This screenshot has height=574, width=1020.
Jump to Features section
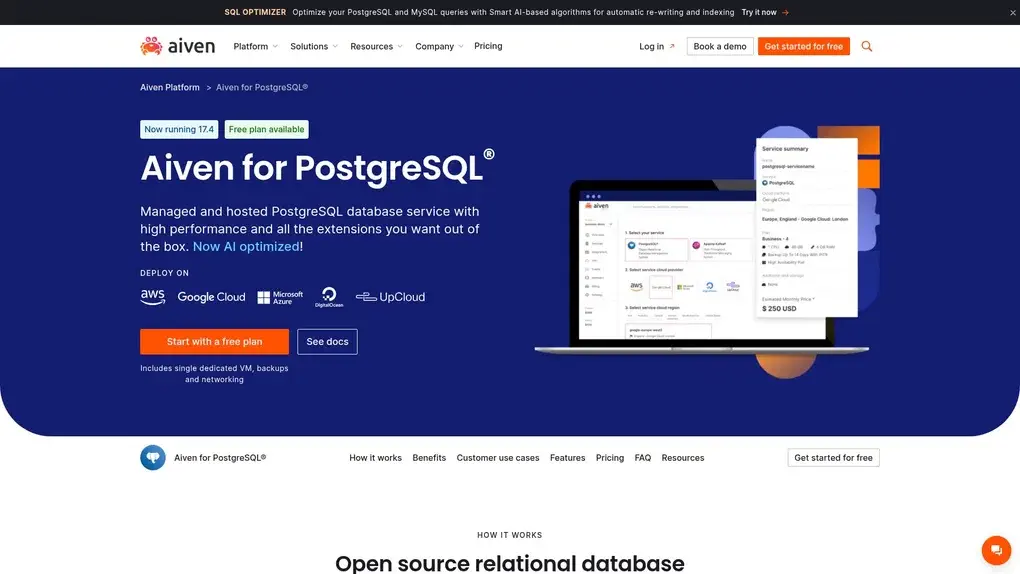[x=567, y=458]
